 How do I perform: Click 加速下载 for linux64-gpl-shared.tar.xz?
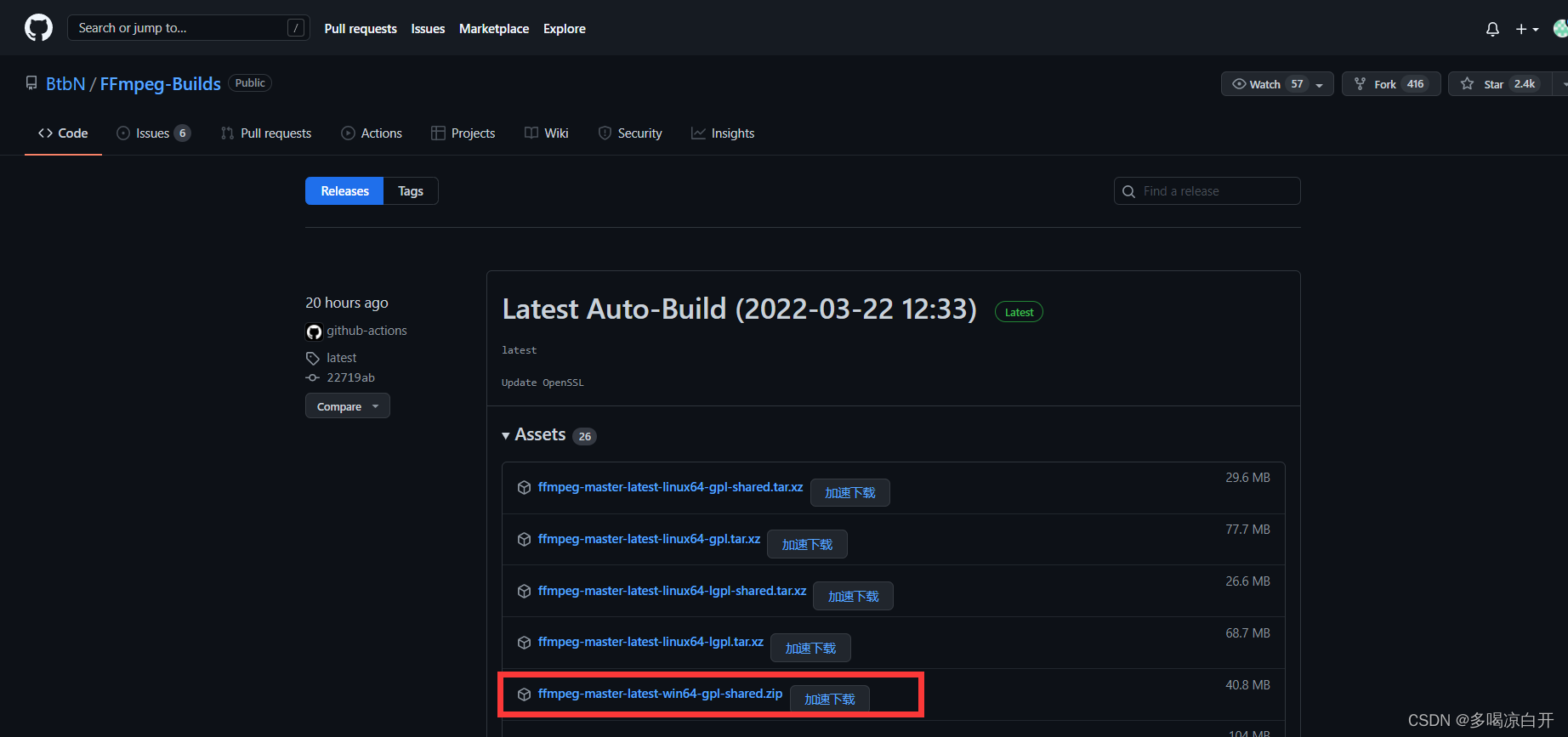click(x=850, y=493)
